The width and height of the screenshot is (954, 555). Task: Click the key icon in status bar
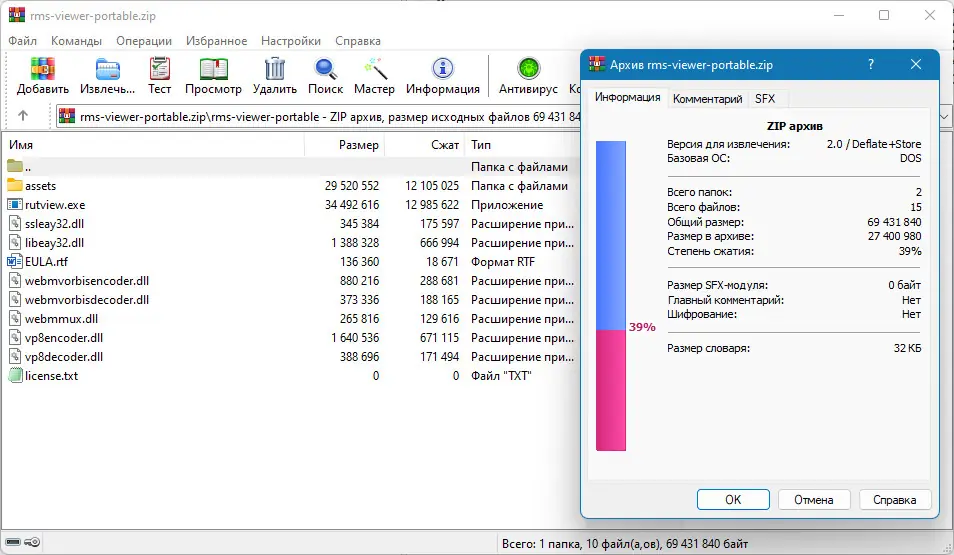click(32, 542)
